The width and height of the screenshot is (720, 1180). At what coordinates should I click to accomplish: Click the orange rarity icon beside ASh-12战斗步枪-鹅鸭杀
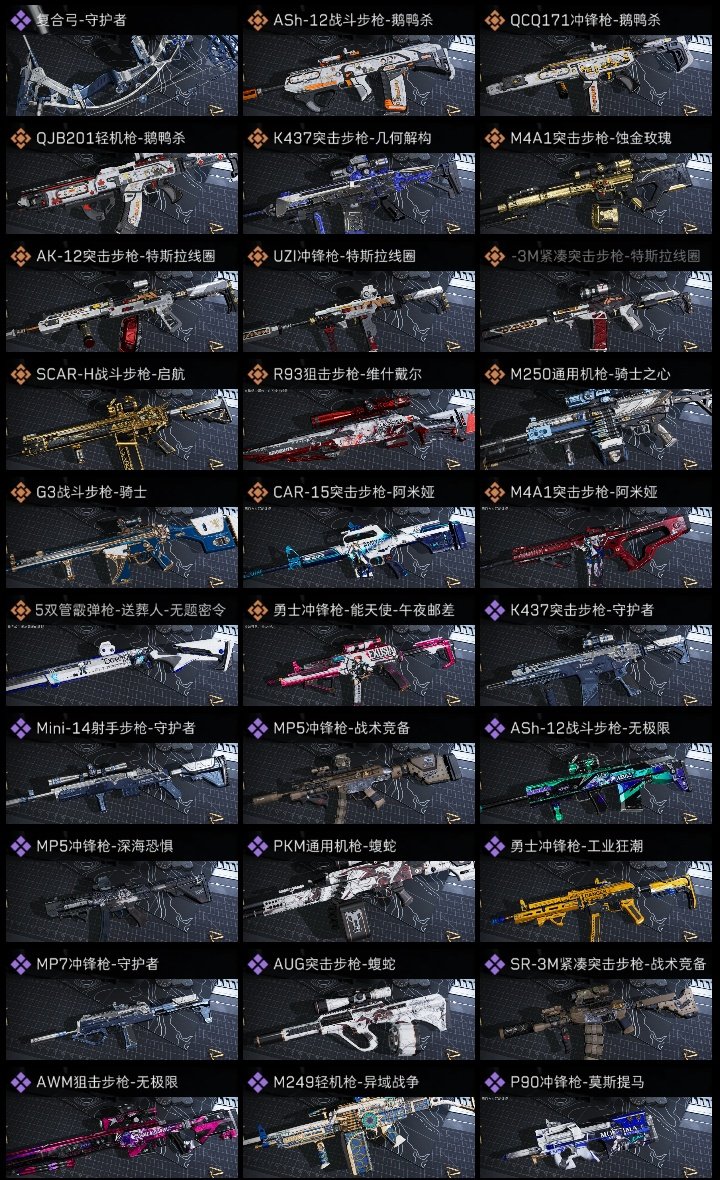pos(257,20)
